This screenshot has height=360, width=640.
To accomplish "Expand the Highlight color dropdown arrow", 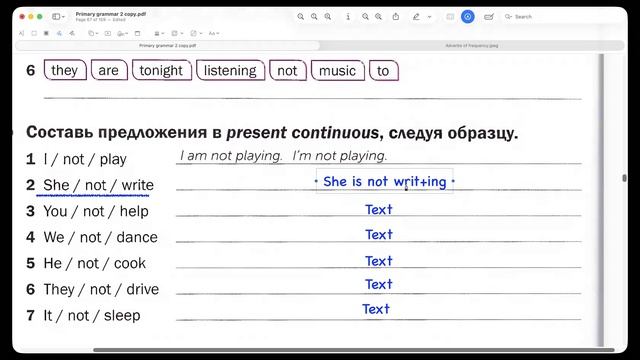I will click(429, 17).
